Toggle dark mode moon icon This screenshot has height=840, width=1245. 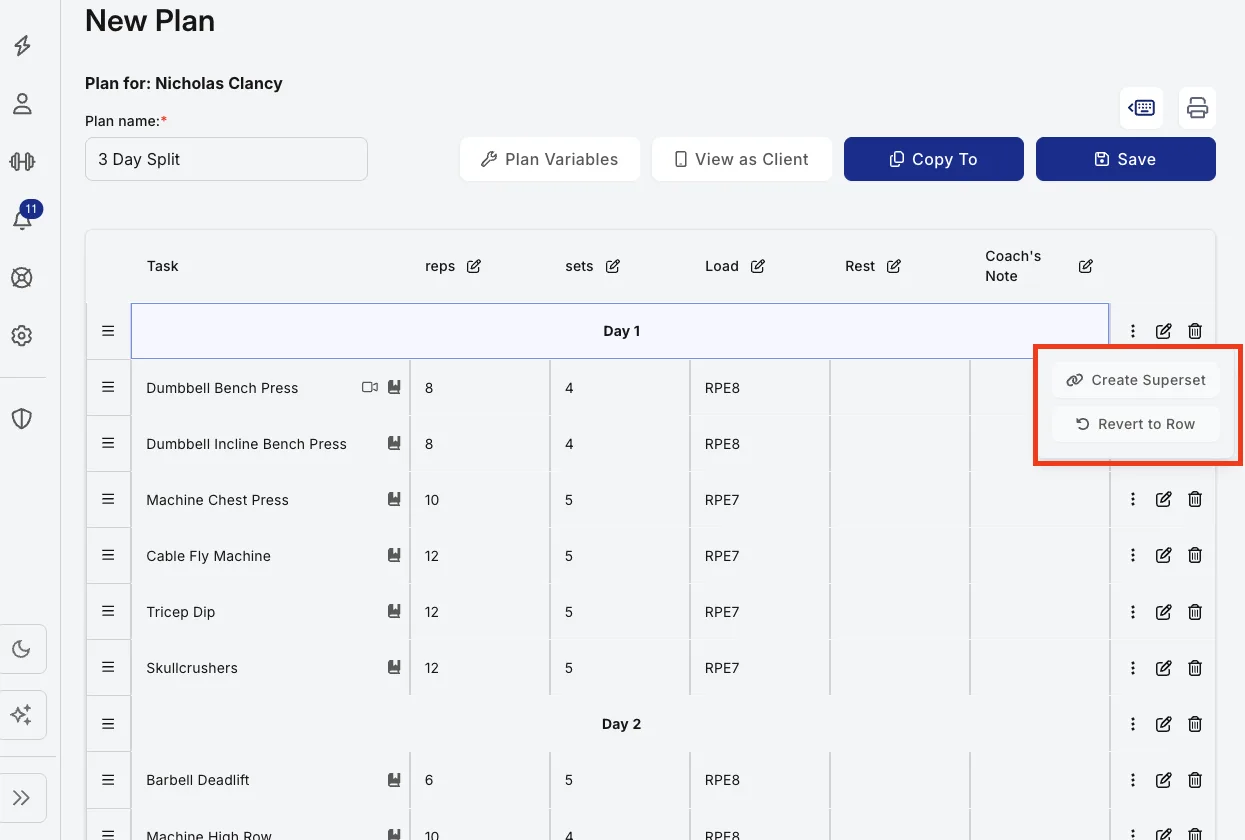pos(22,650)
